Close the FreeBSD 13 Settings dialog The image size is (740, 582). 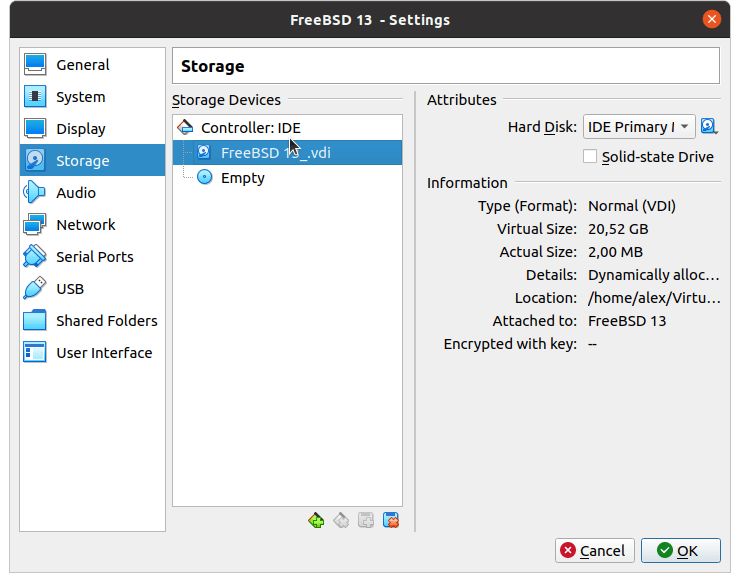point(712,19)
